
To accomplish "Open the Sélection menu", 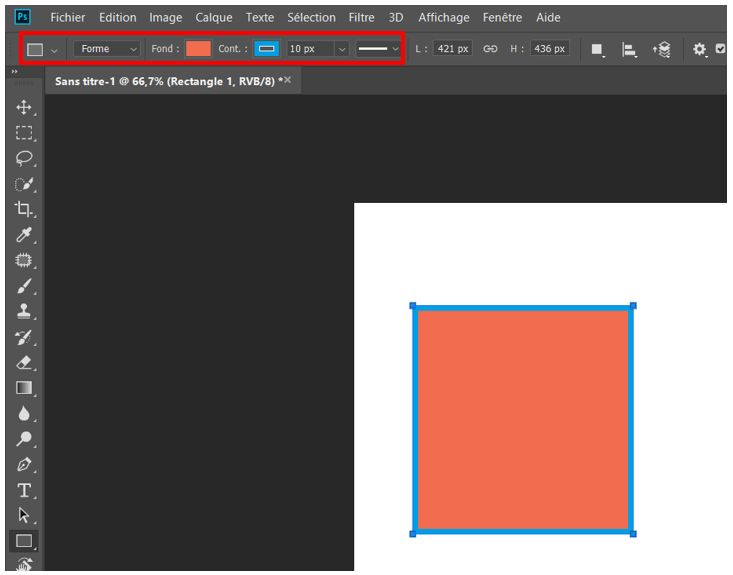I will click(311, 18).
